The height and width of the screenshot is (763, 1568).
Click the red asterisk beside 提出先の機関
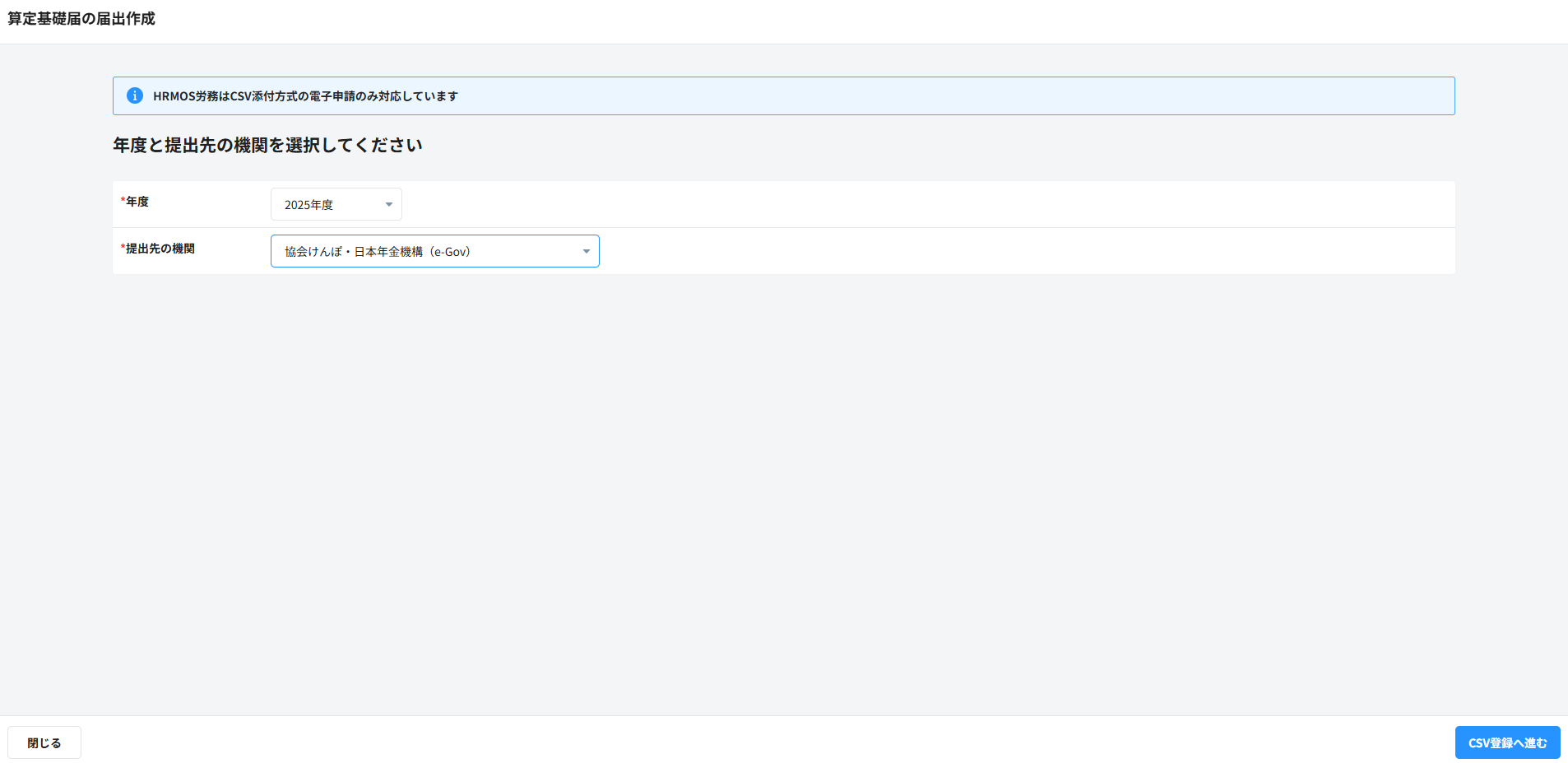pos(123,249)
